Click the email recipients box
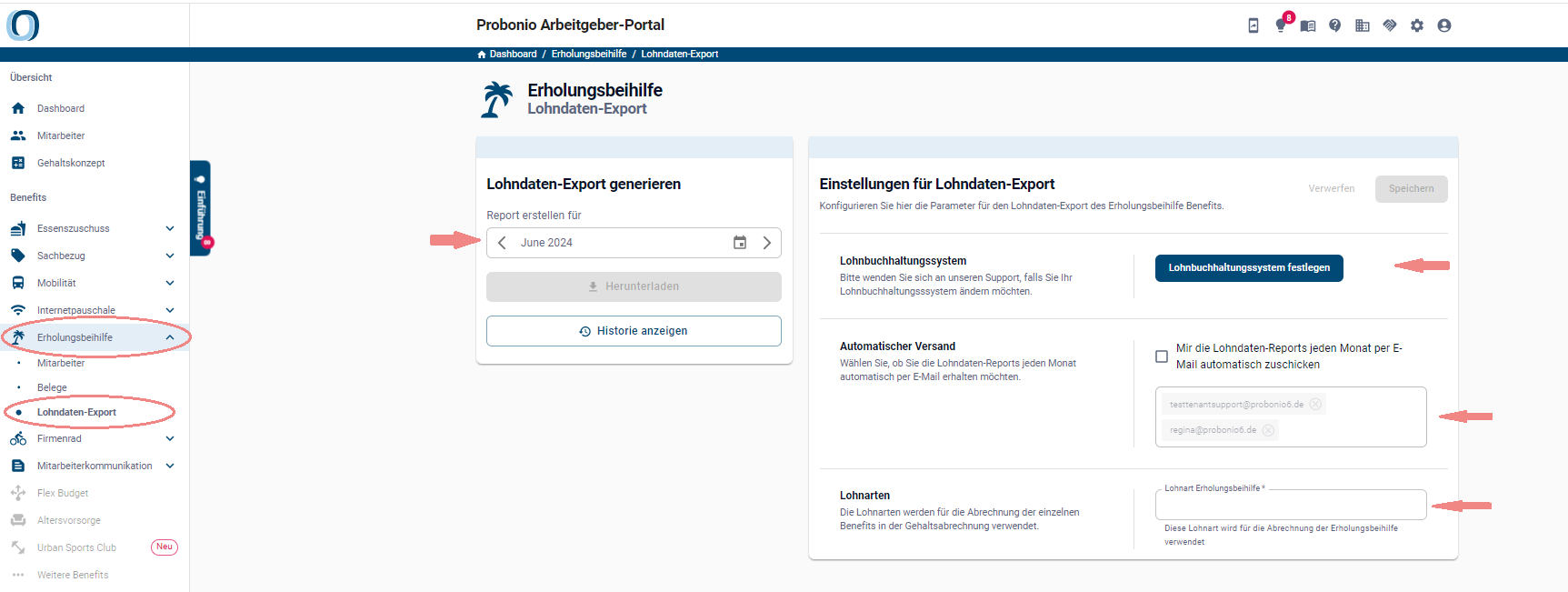Image resolution: width=1568 pixels, height=592 pixels. [1291, 416]
